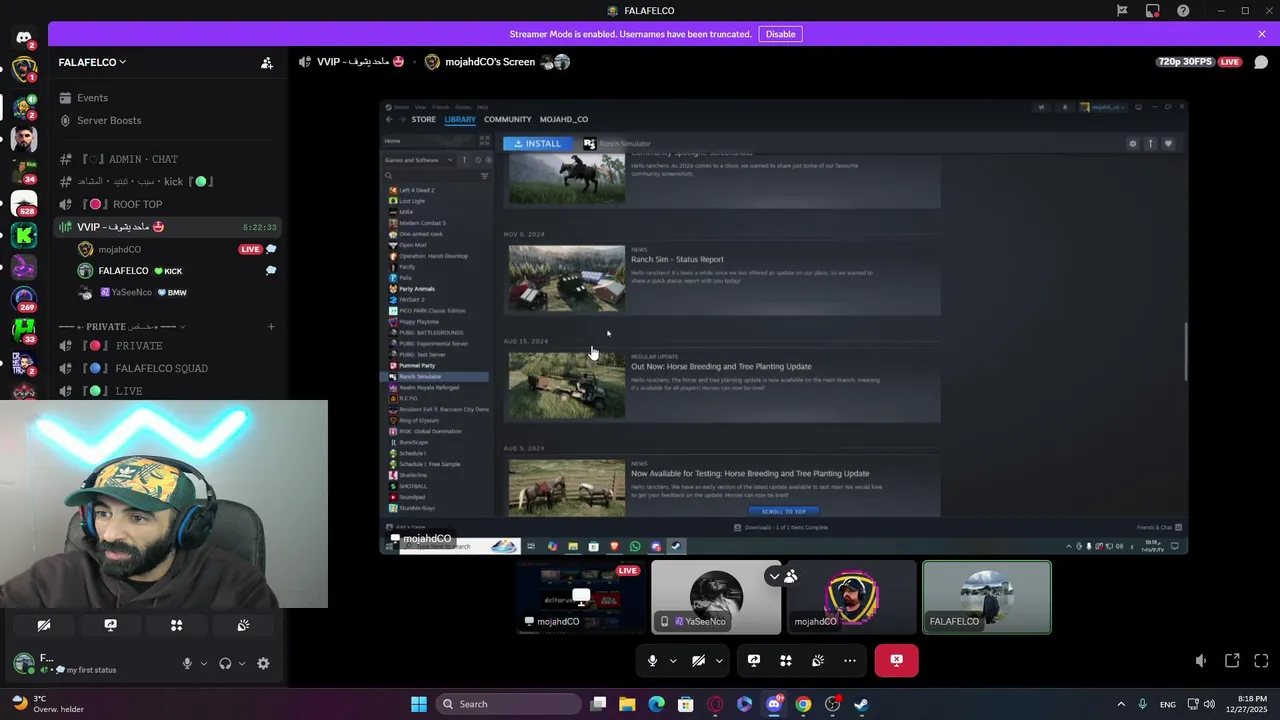
Task: Open the kick text channel
Action: click(167, 182)
